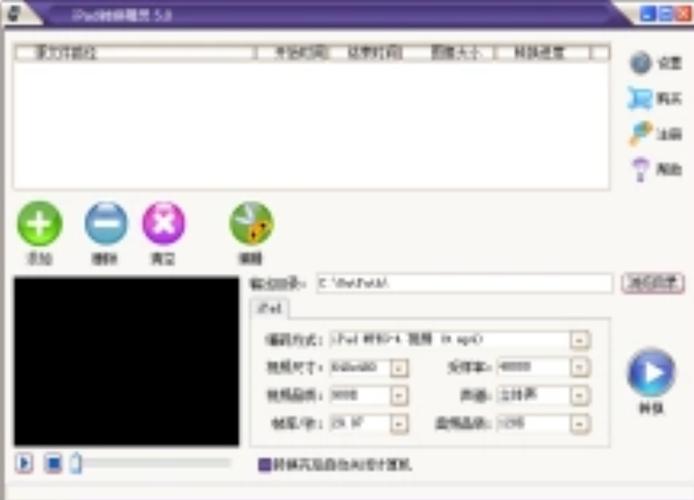Stop the preview video
The image size is (694, 500).
53,463
